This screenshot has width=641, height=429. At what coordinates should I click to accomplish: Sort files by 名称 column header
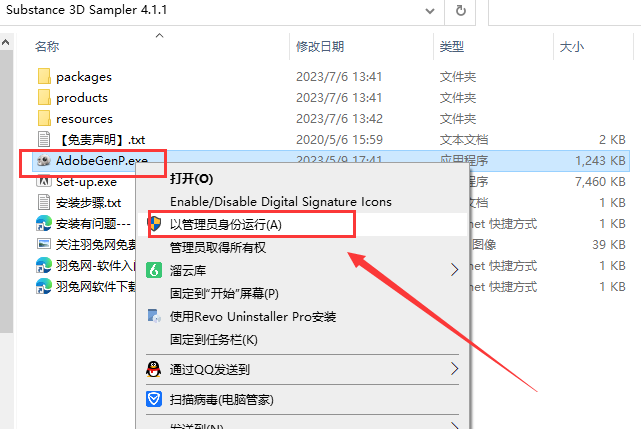pos(47,47)
